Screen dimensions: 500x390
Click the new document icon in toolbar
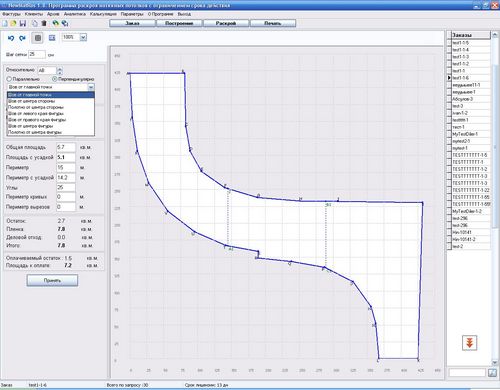point(5,23)
